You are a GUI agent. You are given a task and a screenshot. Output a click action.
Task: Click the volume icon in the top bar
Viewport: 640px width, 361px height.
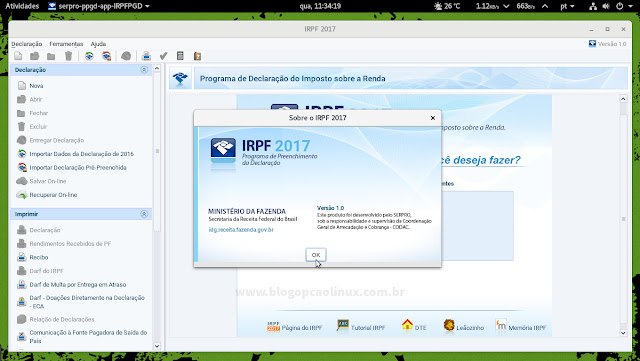[607, 6]
